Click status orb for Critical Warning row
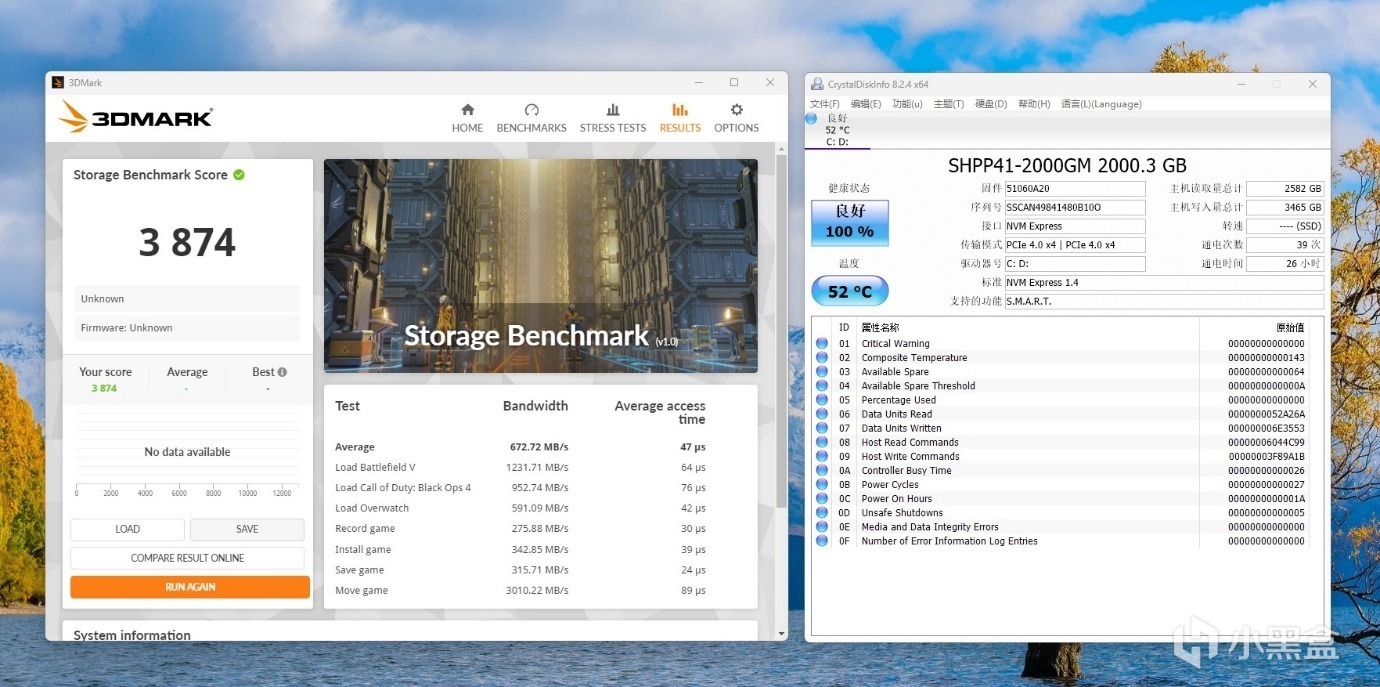This screenshot has width=1380, height=687. (x=822, y=343)
